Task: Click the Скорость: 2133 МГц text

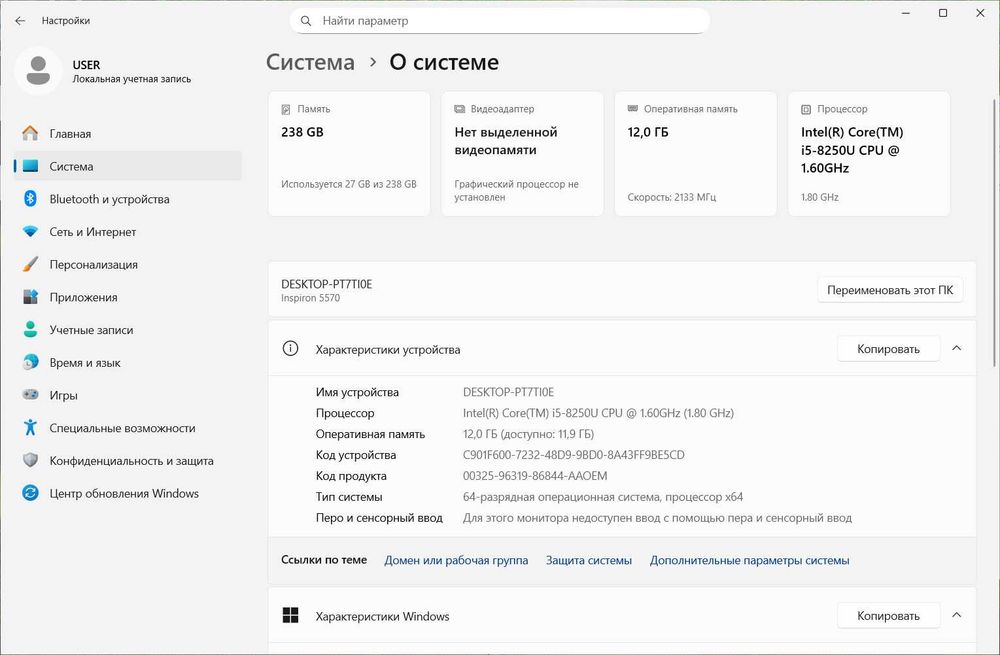Action: tap(672, 197)
